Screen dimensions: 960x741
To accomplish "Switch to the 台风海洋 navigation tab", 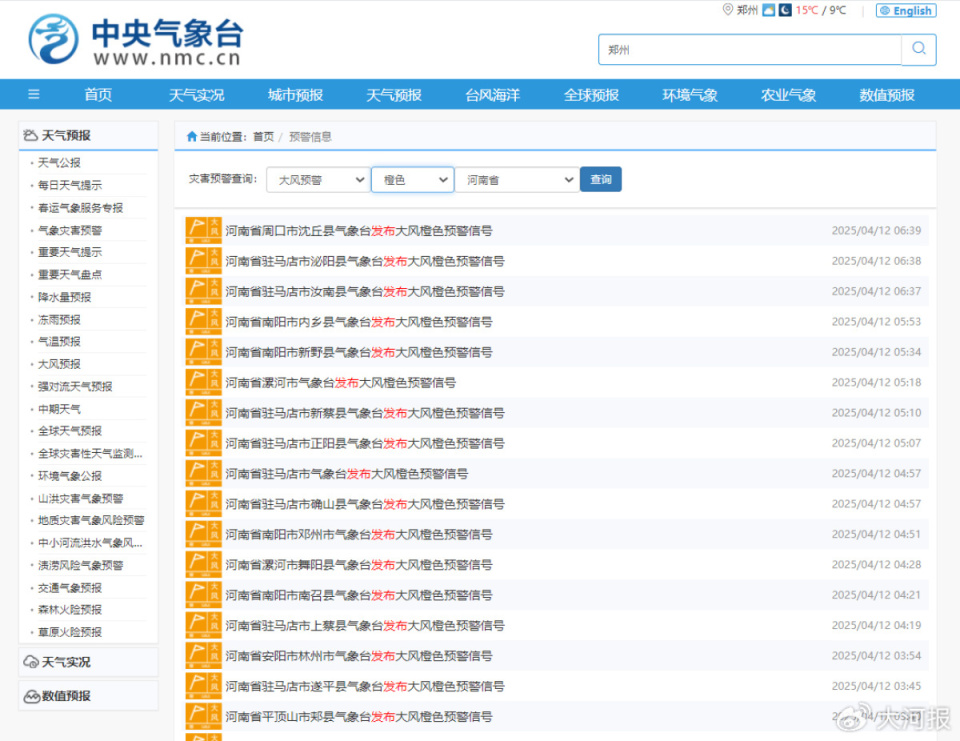I will pyautogui.click(x=492, y=94).
